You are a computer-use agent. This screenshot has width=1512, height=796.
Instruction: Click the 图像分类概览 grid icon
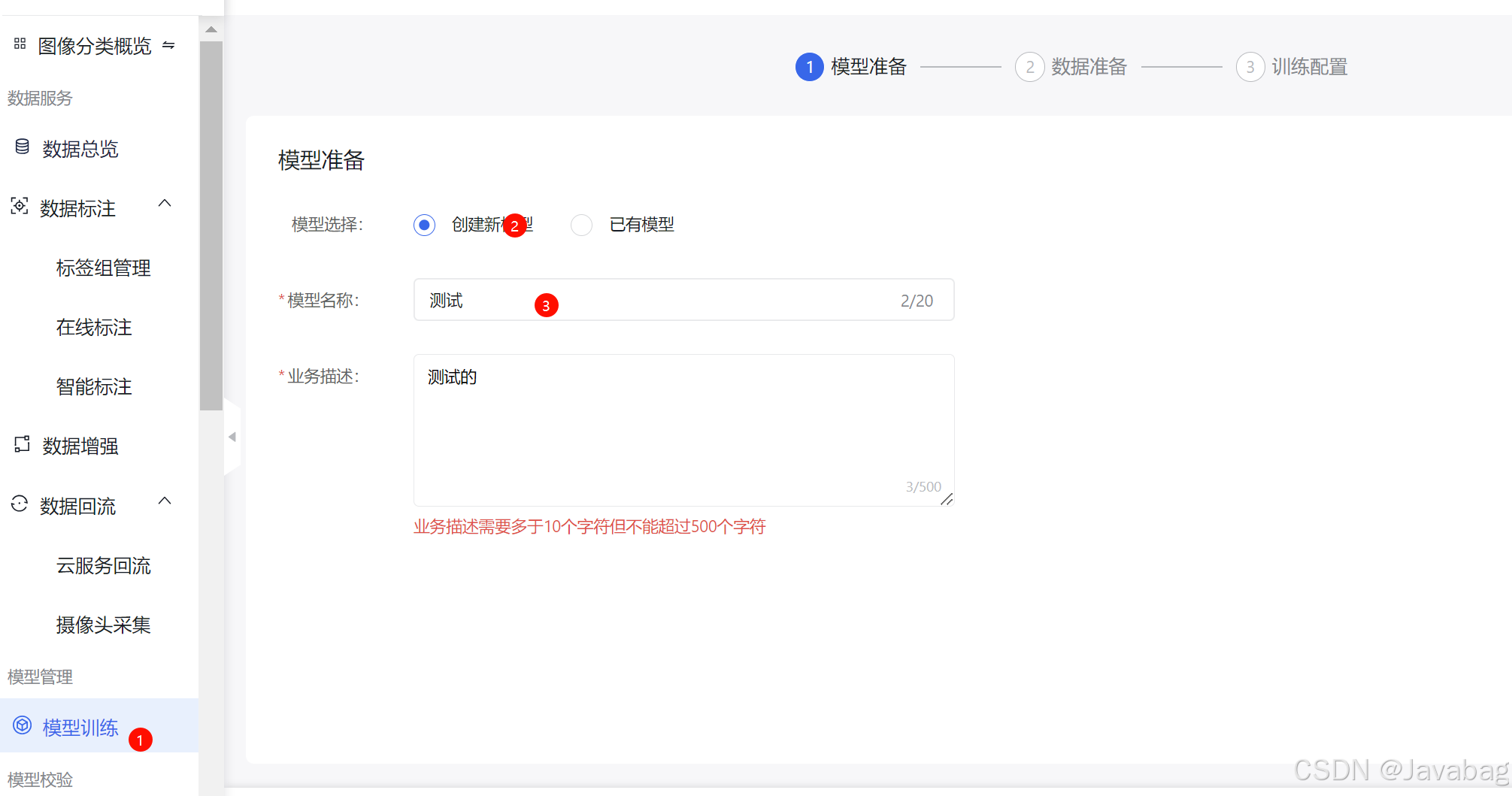tap(20, 45)
